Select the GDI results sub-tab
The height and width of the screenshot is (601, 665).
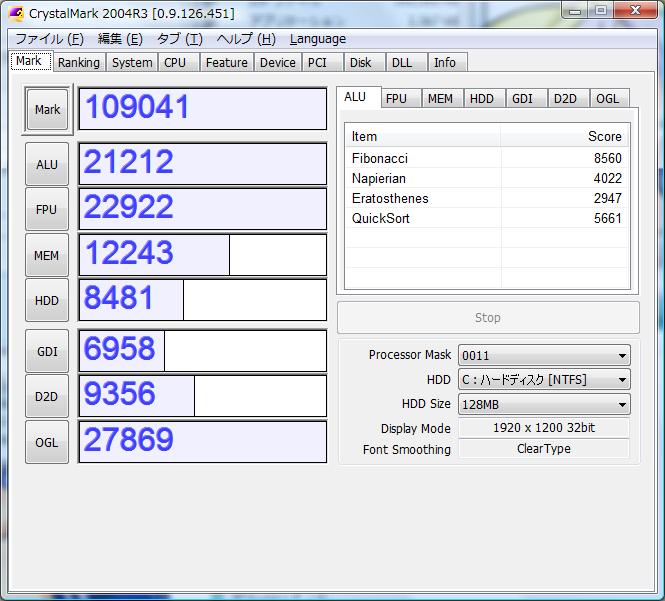(526, 98)
